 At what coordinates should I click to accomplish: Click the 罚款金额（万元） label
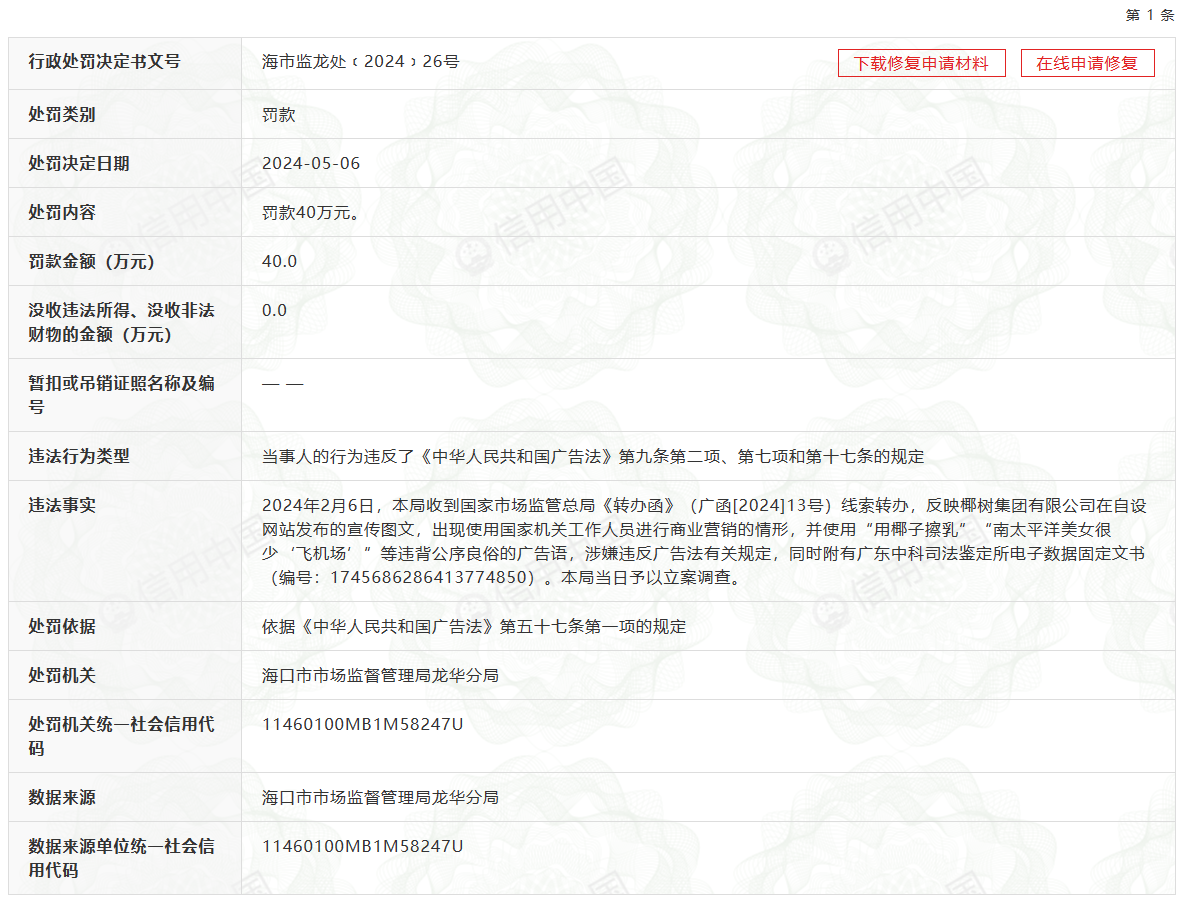[x=92, y=261]
